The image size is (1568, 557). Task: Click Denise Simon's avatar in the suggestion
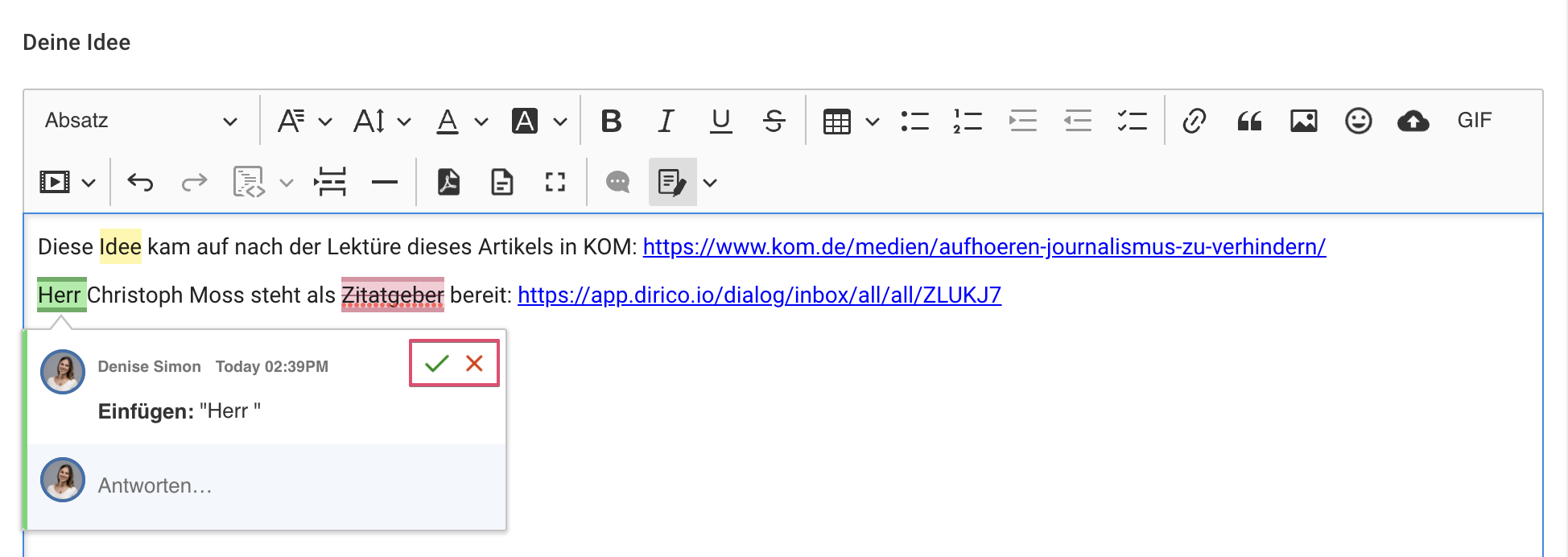(x=63, y=371)
